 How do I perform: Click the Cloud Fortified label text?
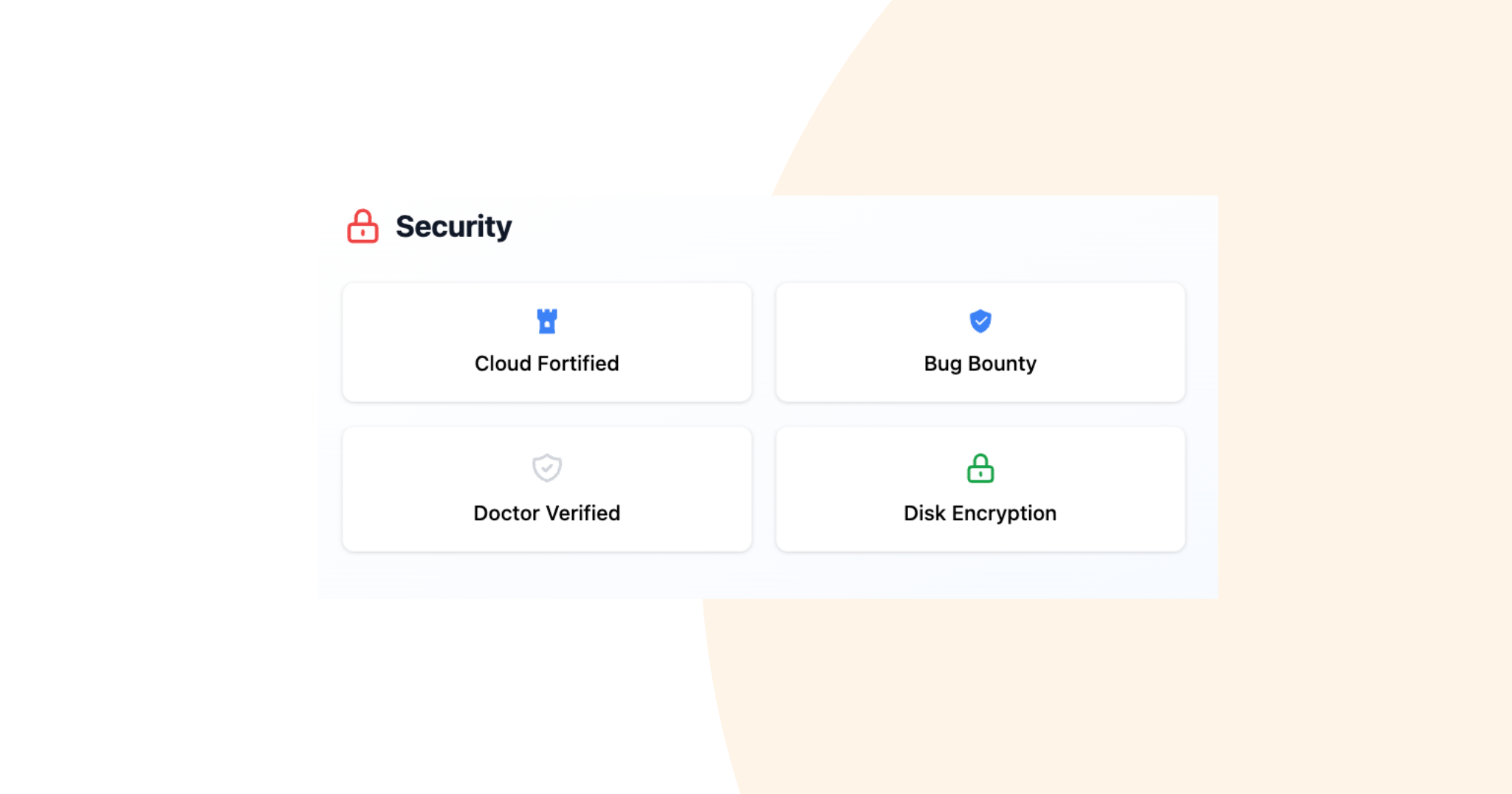click(x=547, y=363)
